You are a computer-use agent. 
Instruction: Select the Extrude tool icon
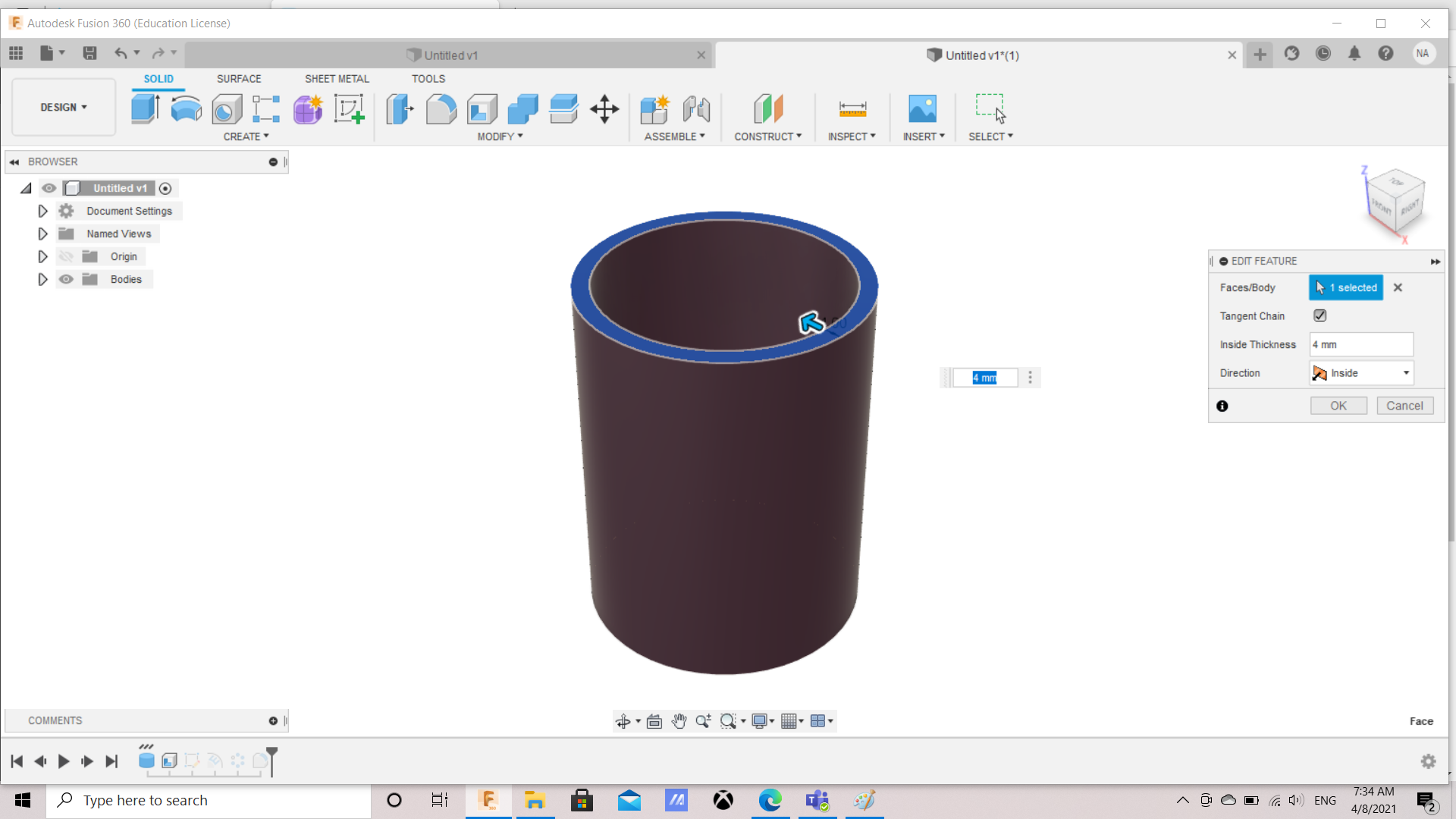click(x=145, y=108)
